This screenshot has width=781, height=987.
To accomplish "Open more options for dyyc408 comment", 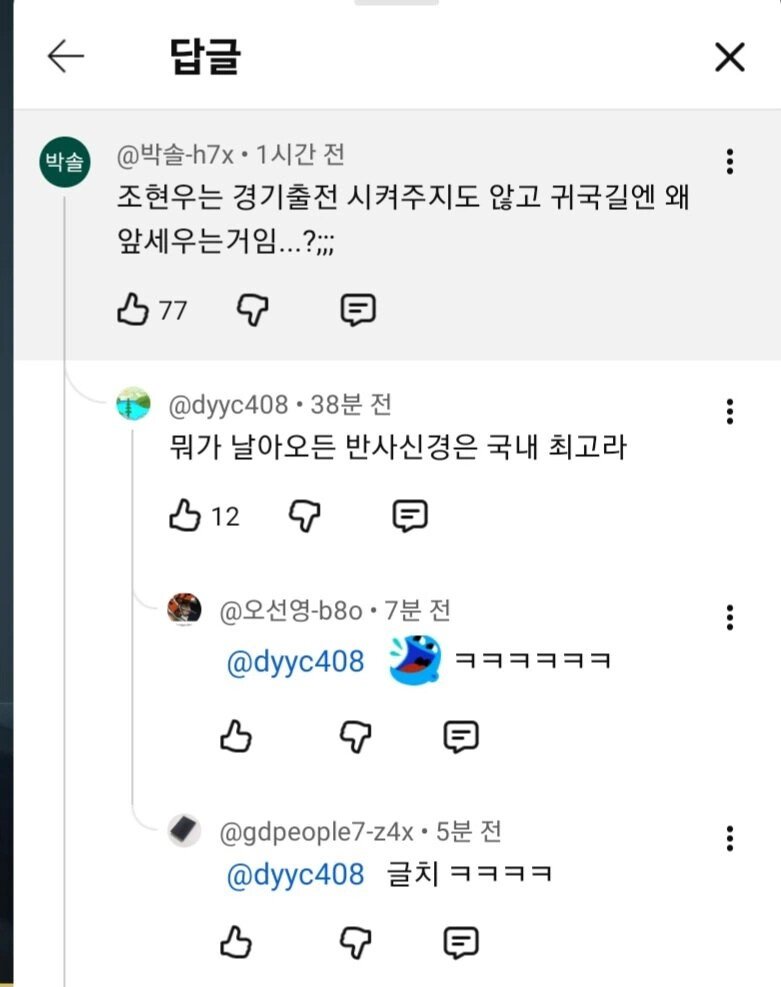I will coord(730,412).
